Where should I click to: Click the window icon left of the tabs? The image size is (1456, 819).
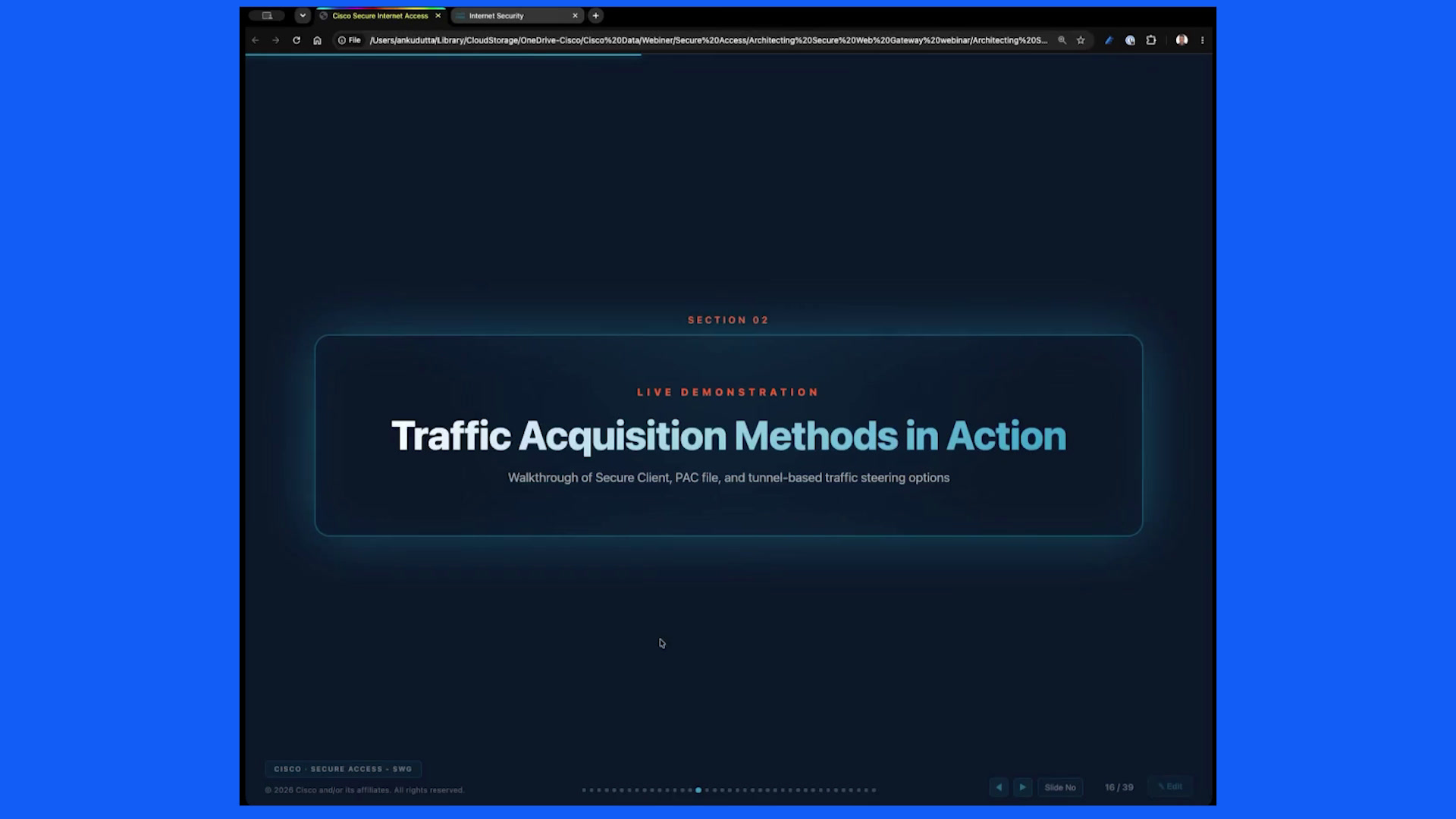click(267, 15)
